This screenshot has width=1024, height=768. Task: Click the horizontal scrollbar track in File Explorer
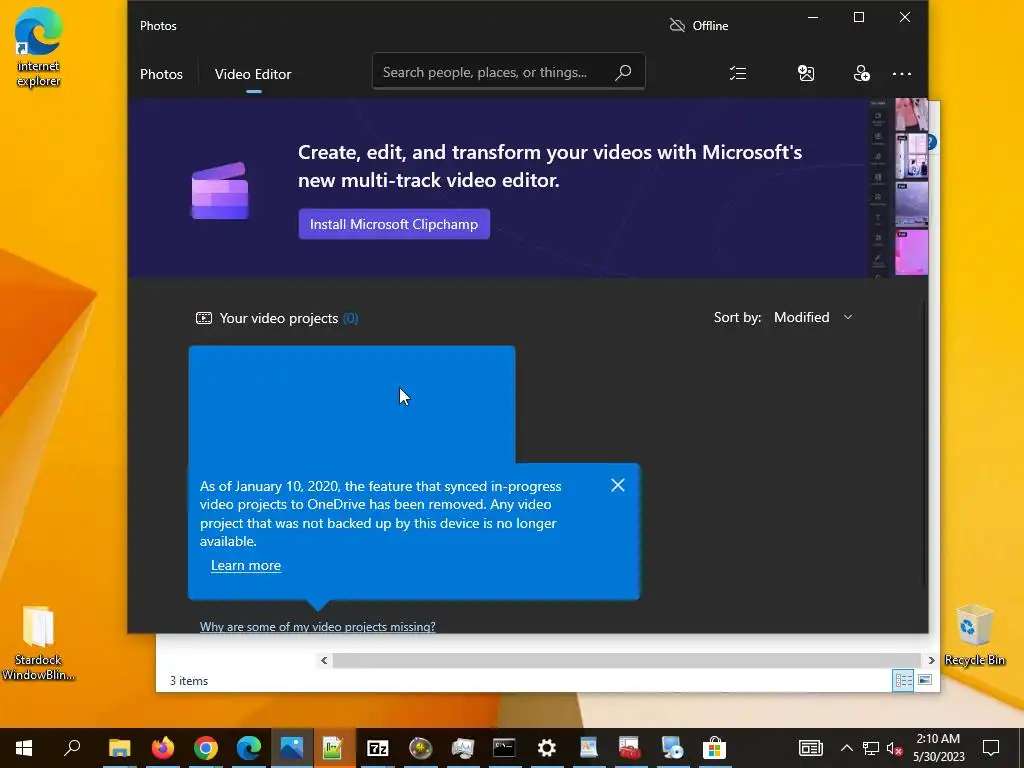tap(627, 660)
